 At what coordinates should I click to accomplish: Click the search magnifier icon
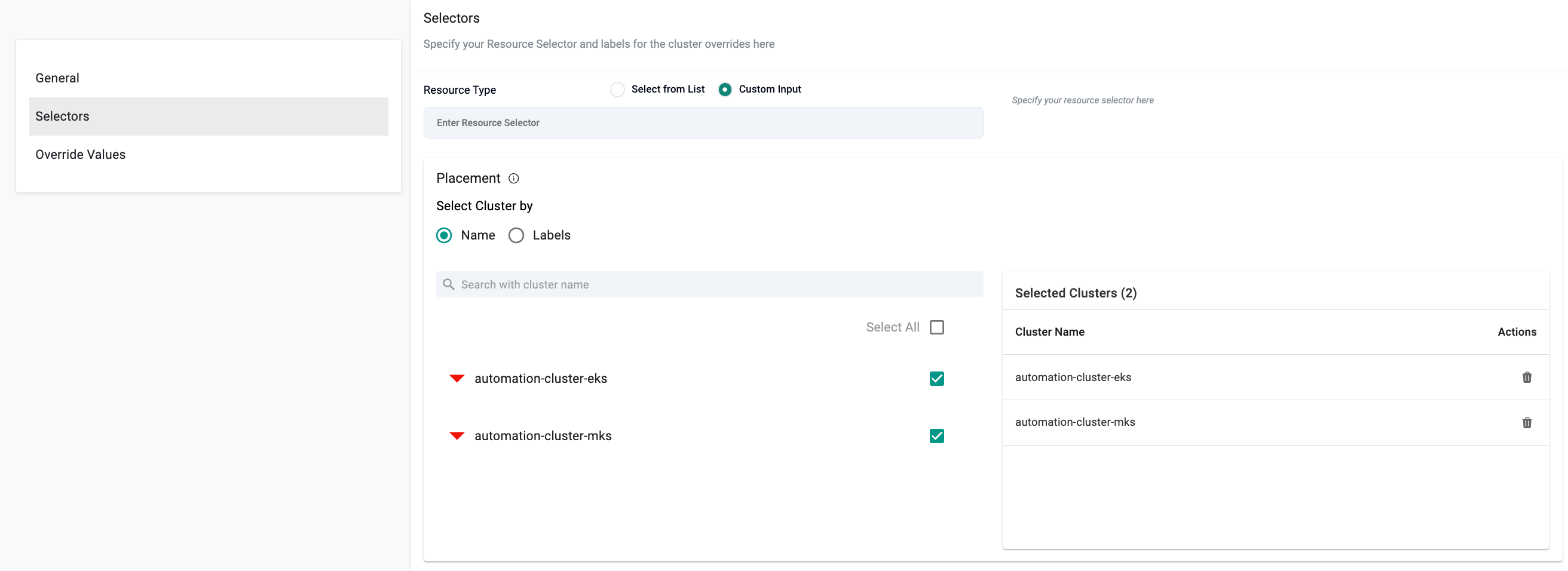[x=449, y=284]
